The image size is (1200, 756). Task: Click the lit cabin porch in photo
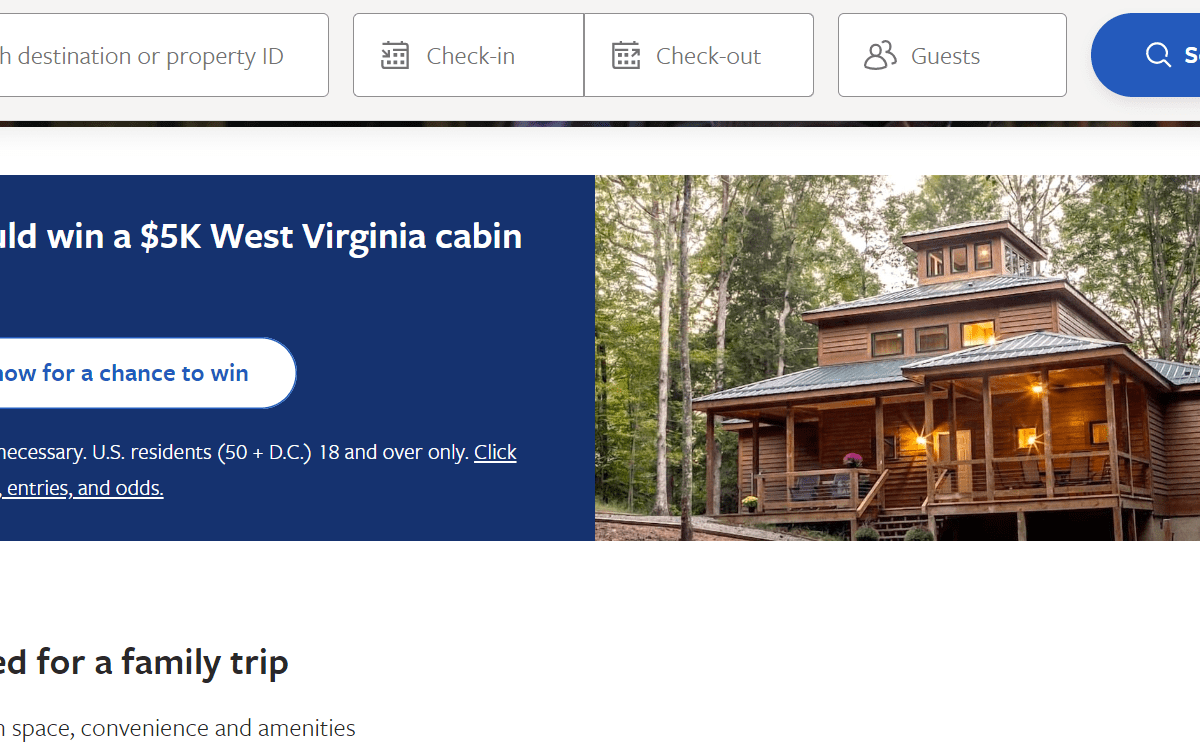pos(1000,440)
